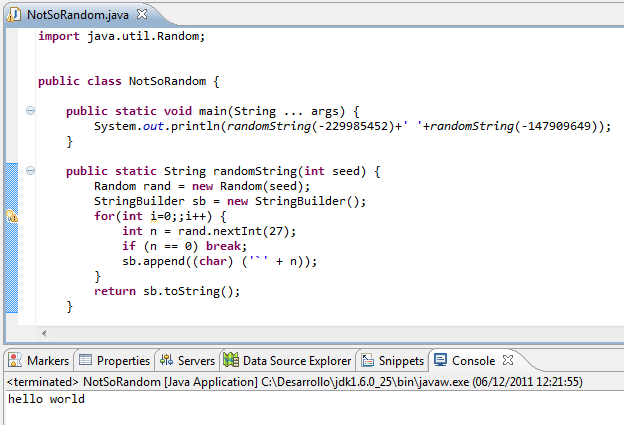Click the Properties view icon

(85, 360)
